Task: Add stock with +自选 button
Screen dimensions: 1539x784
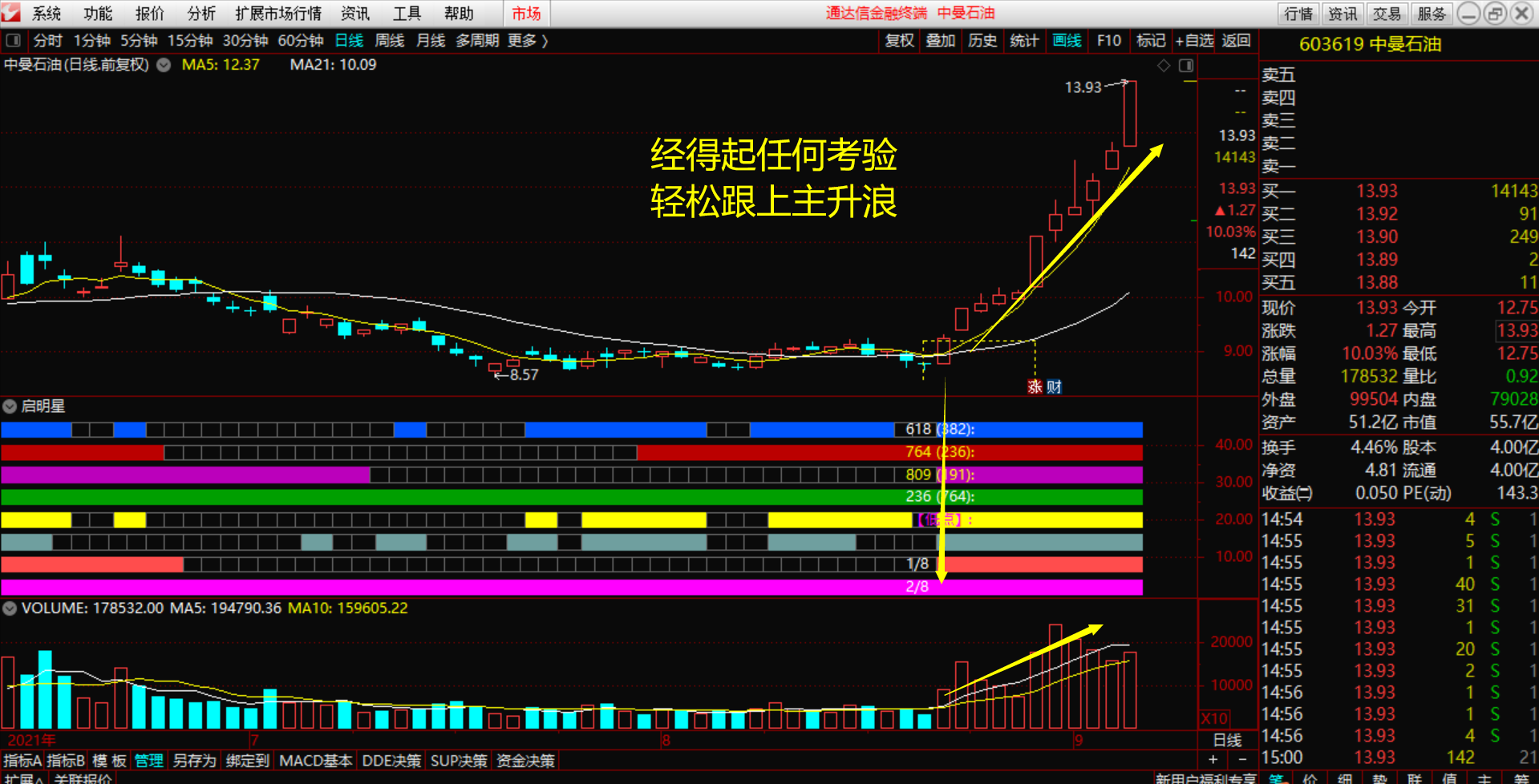Action: (1194, 40)
